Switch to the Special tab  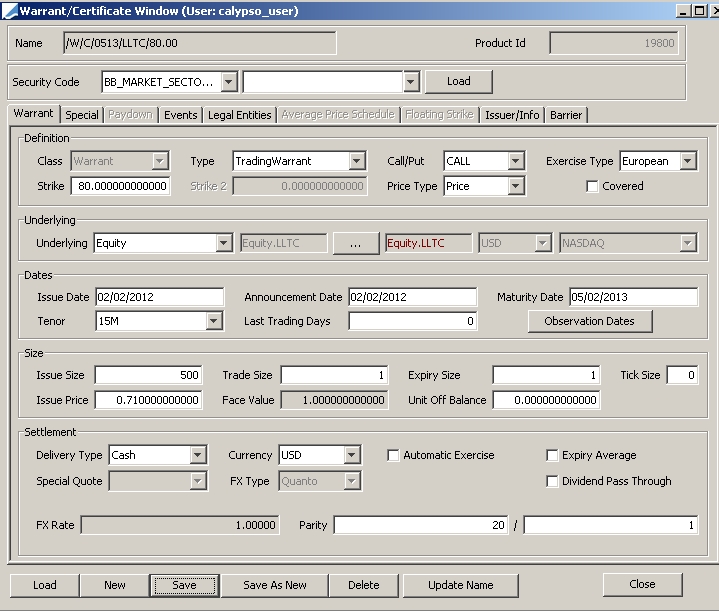pyautogui.click(x=82, y=115)
